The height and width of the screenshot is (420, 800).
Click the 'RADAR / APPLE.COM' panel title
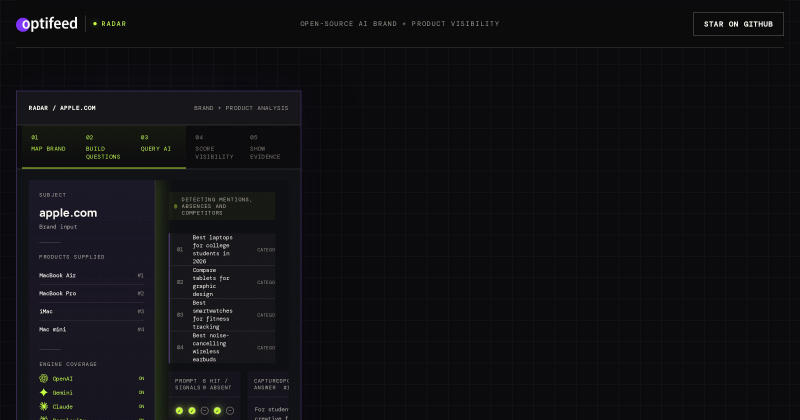pos(62,108)
